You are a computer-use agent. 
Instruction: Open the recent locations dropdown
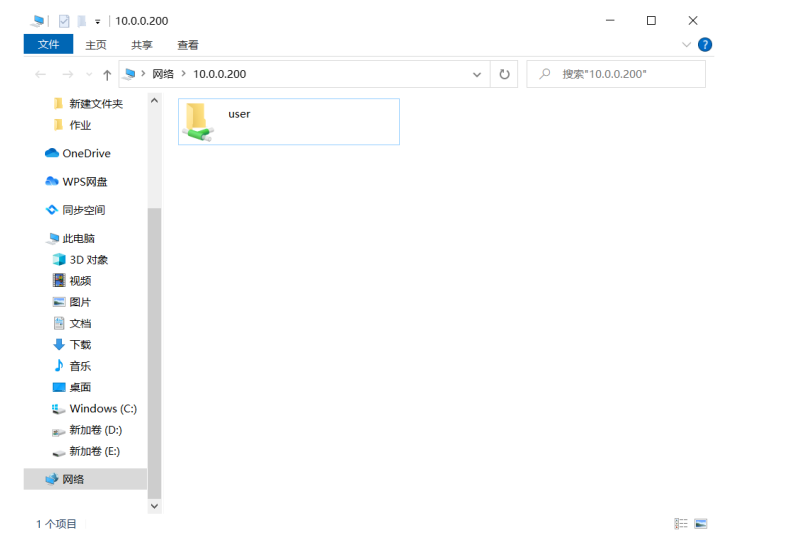pos(89,75)
